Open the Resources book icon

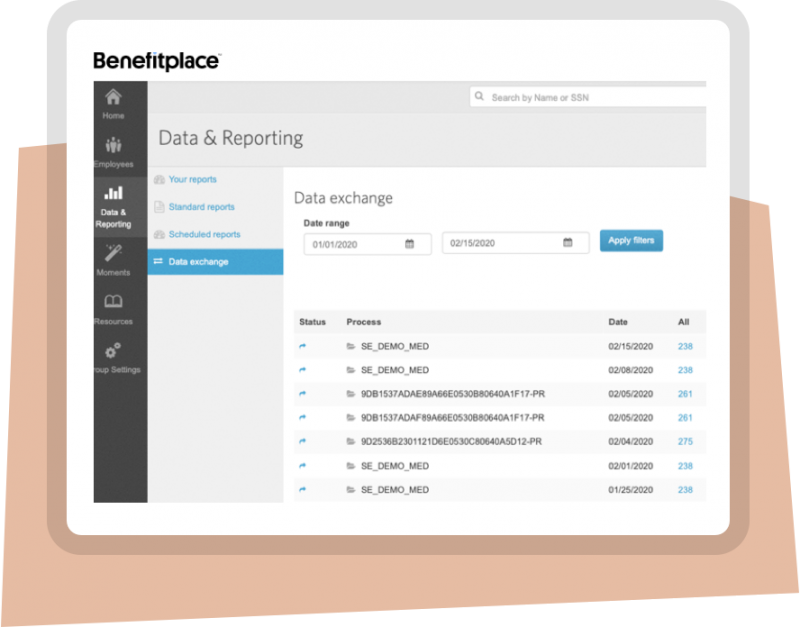coord(113,301)
